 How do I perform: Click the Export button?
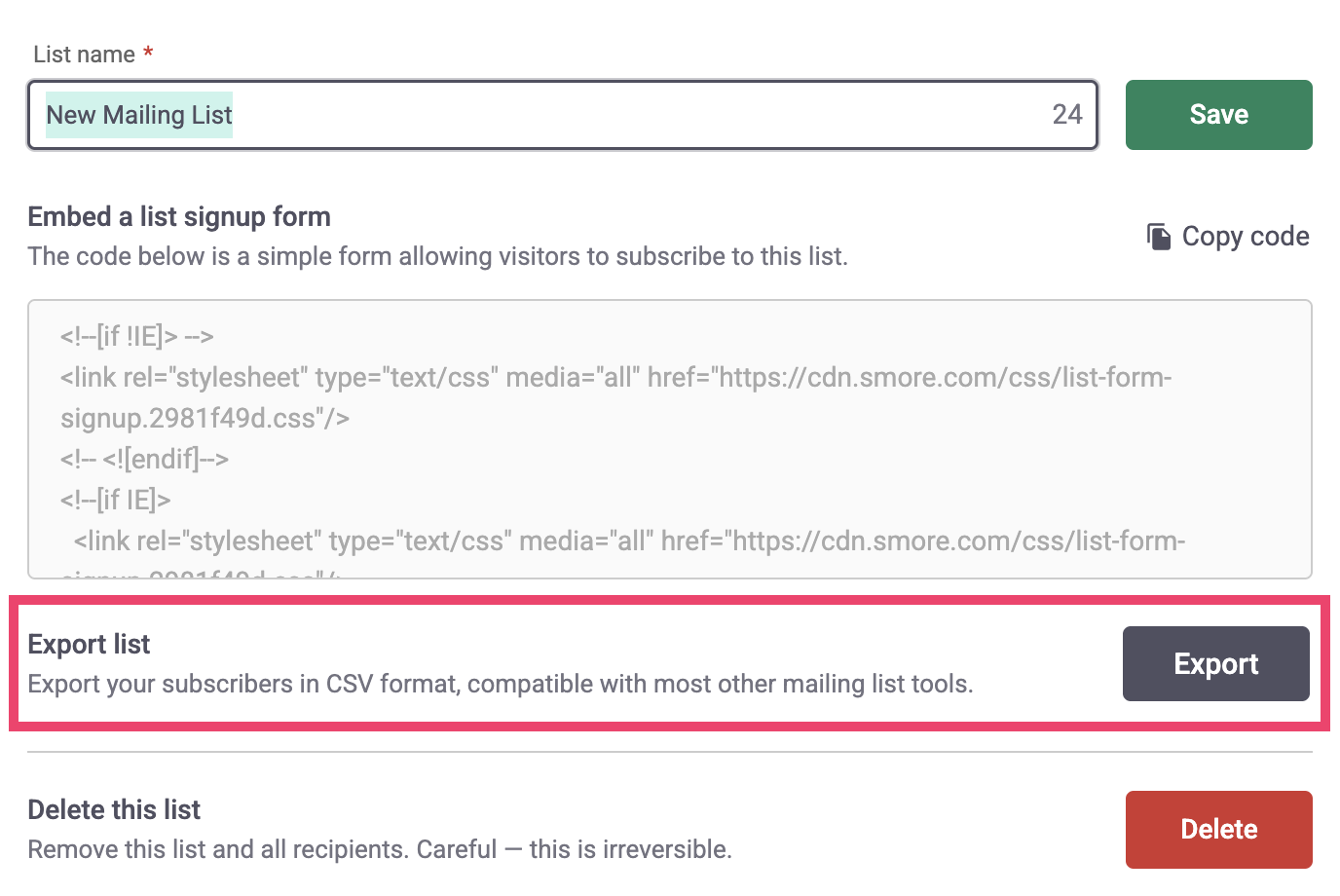point(1215,664)
